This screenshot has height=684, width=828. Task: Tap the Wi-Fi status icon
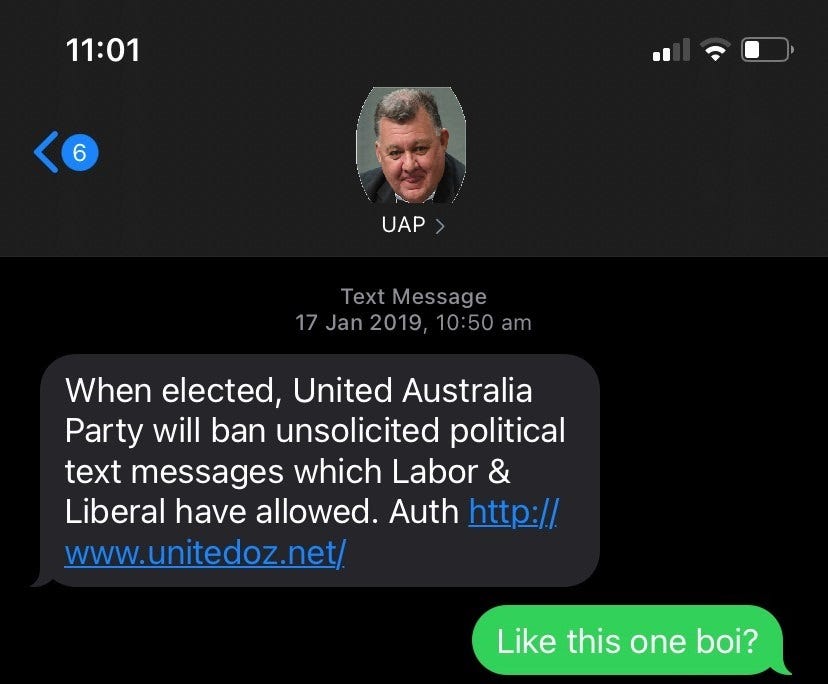(x=716, y=50)
